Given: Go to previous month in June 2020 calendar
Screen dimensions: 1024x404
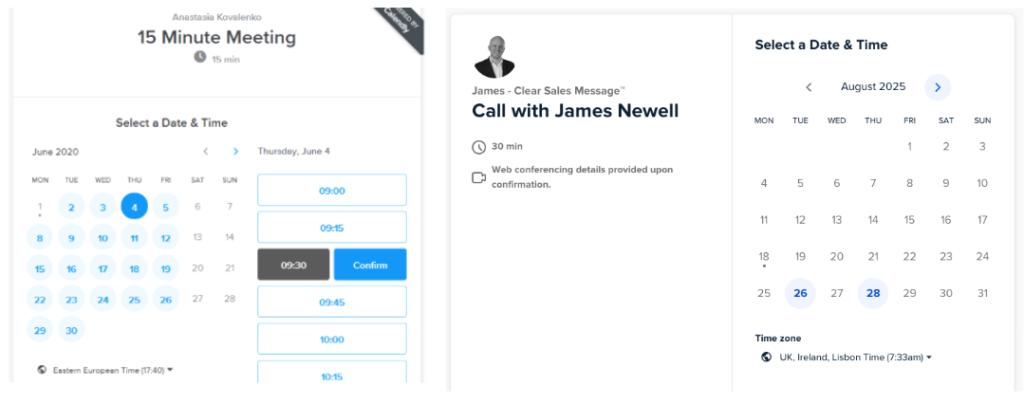Looking at the screenshot, I should tap(206, 152).
